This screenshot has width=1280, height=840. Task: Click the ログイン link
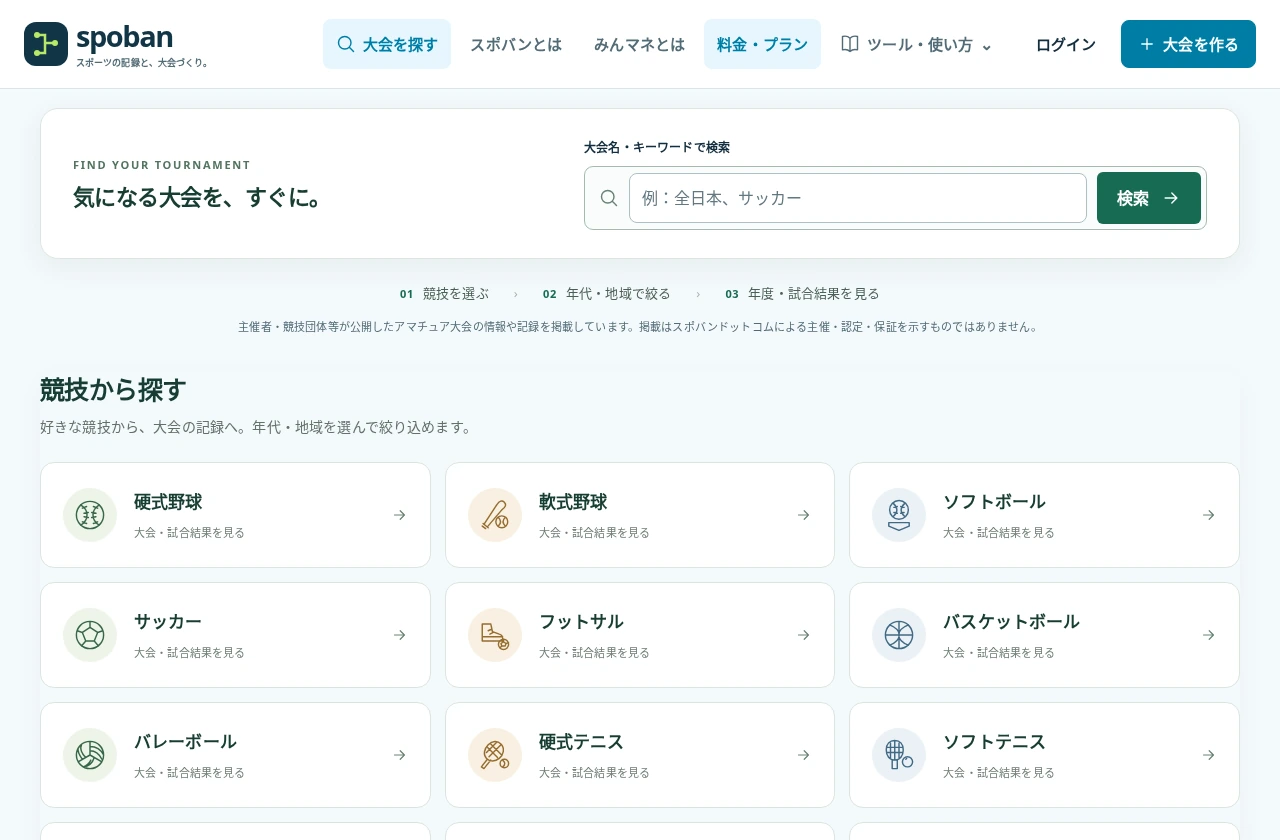1066,44
